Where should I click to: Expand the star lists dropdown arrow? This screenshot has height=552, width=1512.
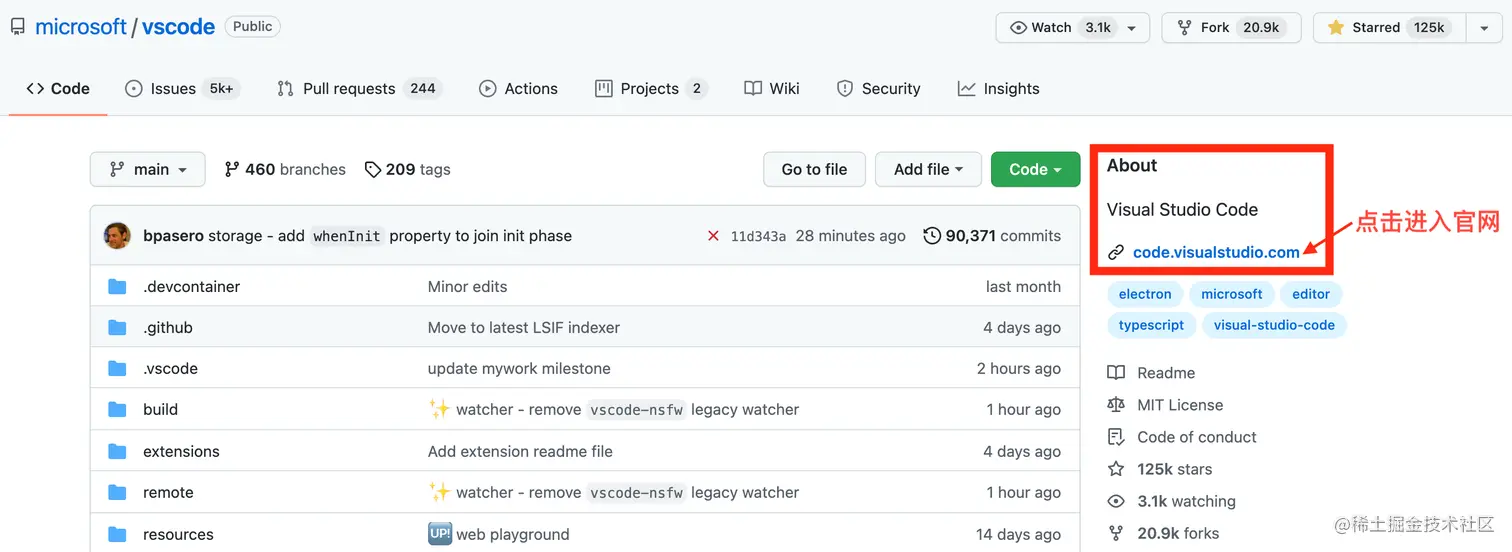pyautogui.click(x=1484, y=28)
